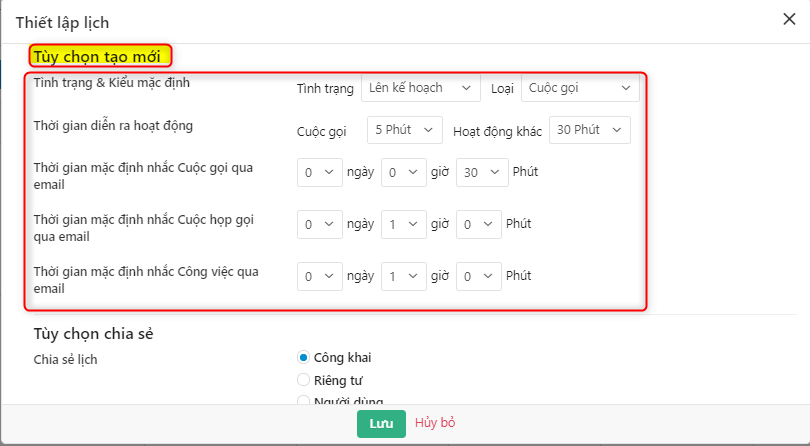Open the giờ dropdown for Công việc reminder
810x446 pixels.
[404, 276]
